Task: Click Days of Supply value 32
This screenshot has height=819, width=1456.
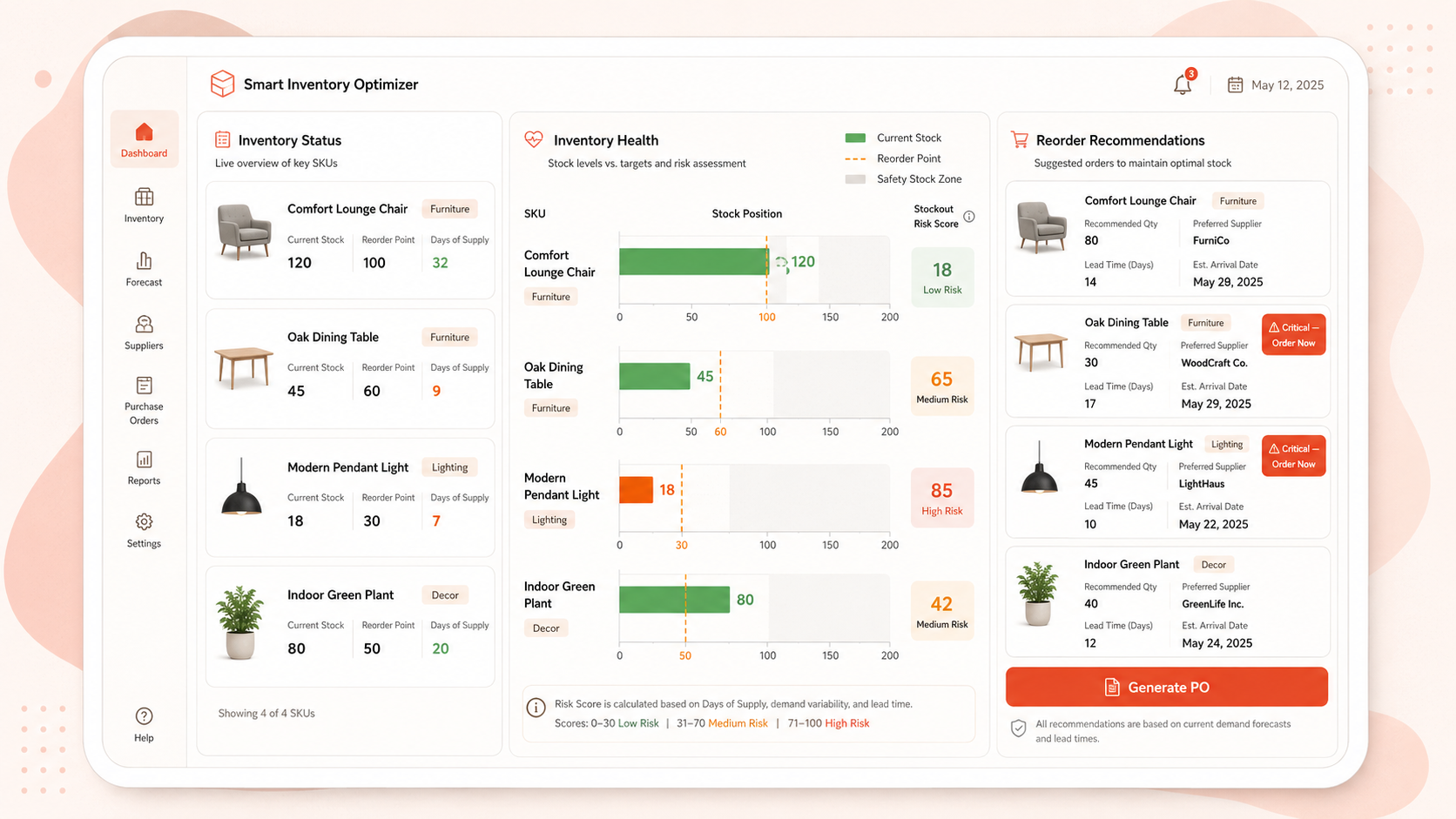Action: tap(441, 263)
